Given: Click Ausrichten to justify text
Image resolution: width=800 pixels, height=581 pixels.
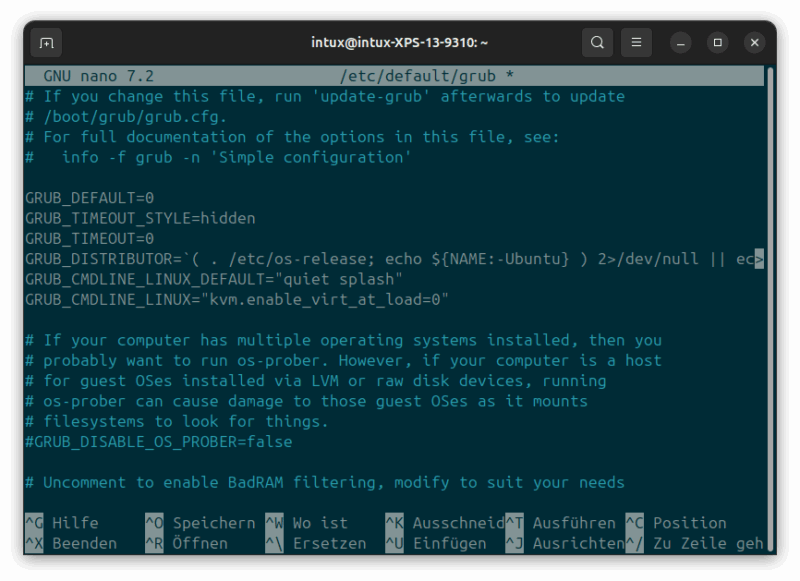Looking at the screenshot, I should click(x=579, y=543).
